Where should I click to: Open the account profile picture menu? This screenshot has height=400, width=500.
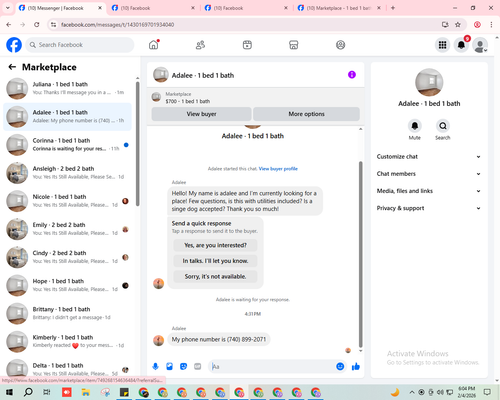[x=480, y=45]
